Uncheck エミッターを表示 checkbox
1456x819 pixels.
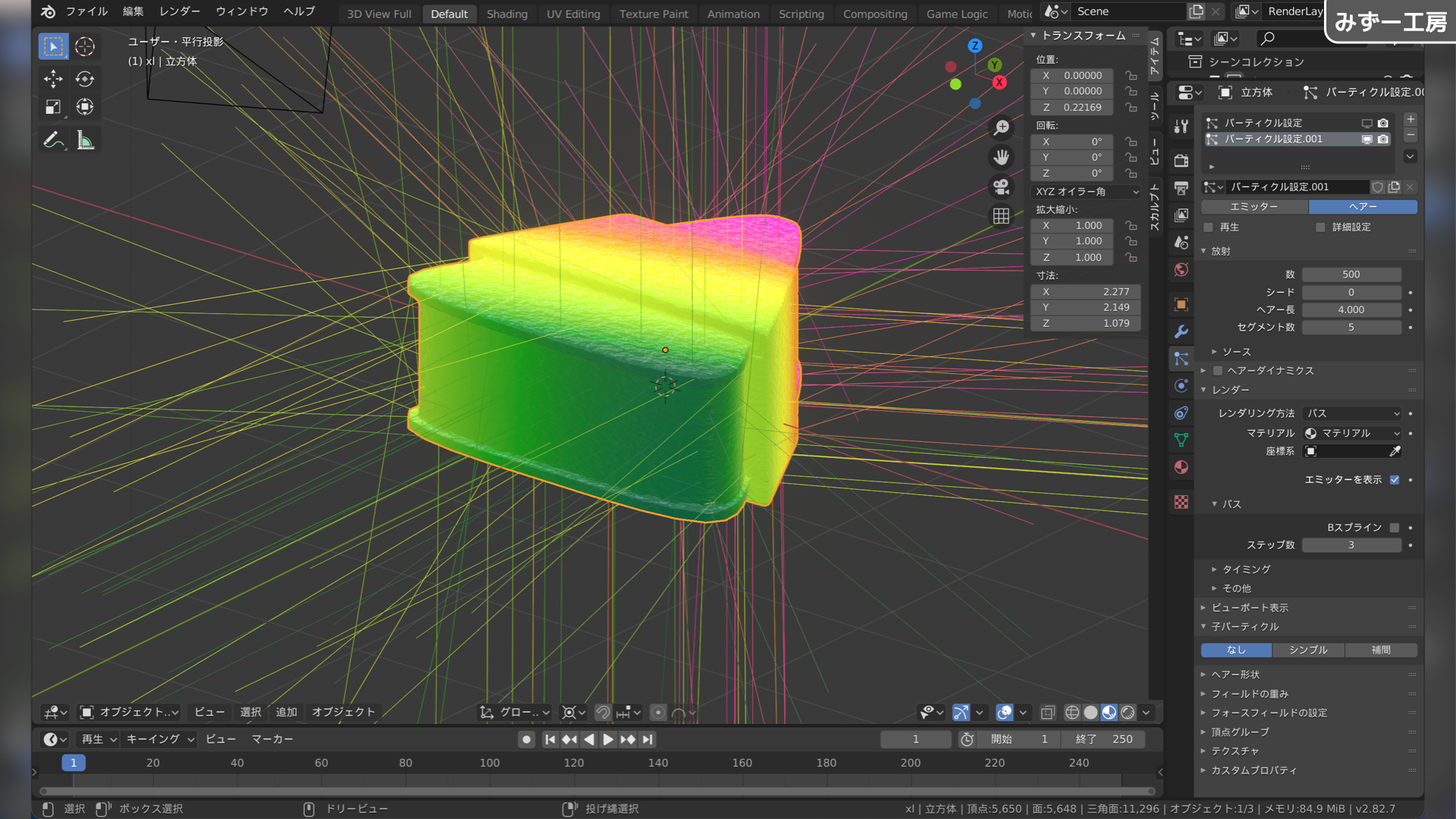coord(1395,480)
